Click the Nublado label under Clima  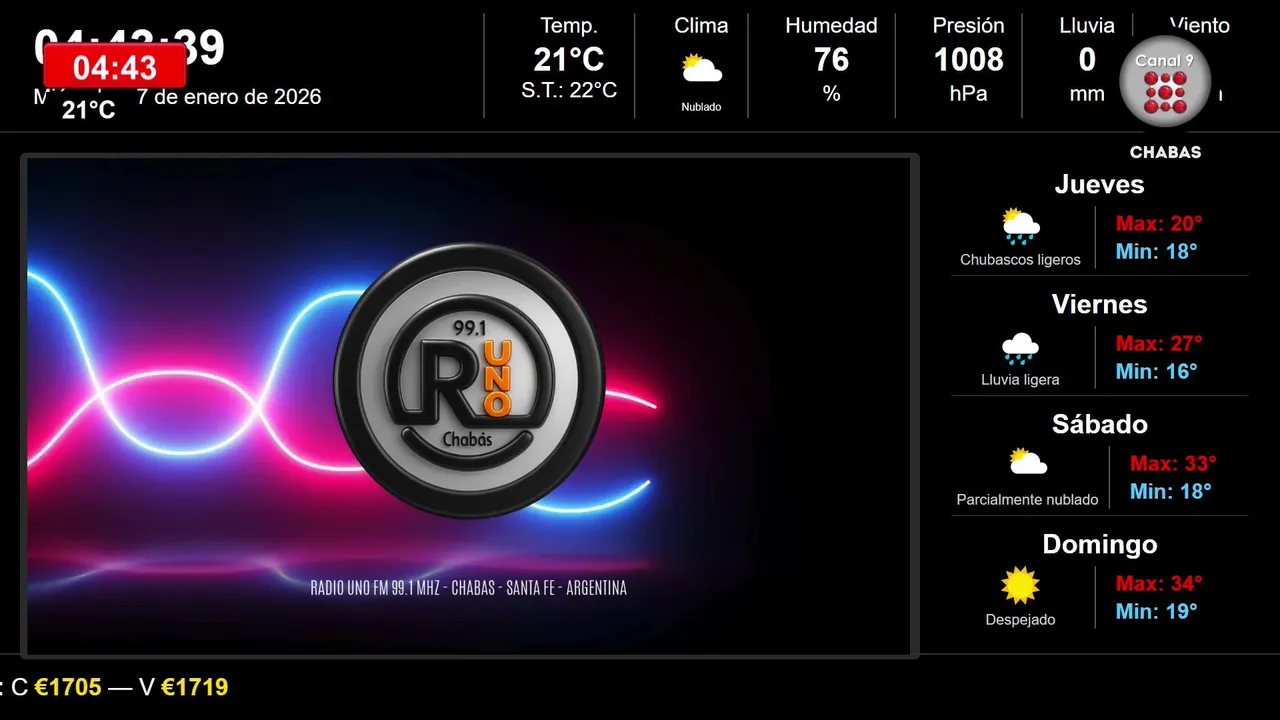pyautogui.click(x=701, y=107)
